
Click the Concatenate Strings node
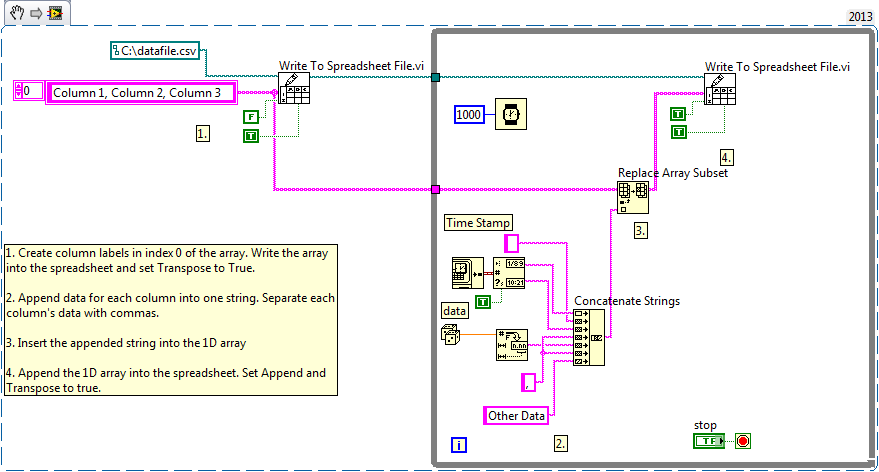(588, 337)
